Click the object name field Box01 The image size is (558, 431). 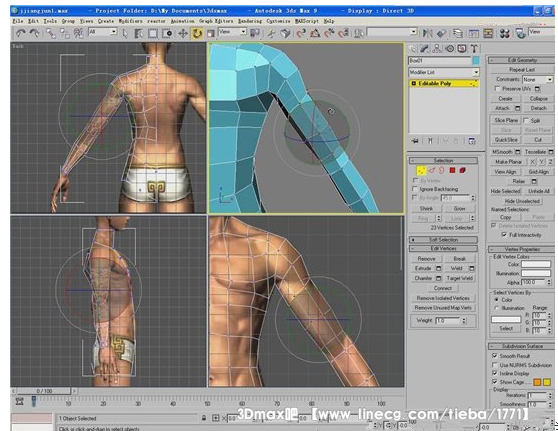pos(439,61)
